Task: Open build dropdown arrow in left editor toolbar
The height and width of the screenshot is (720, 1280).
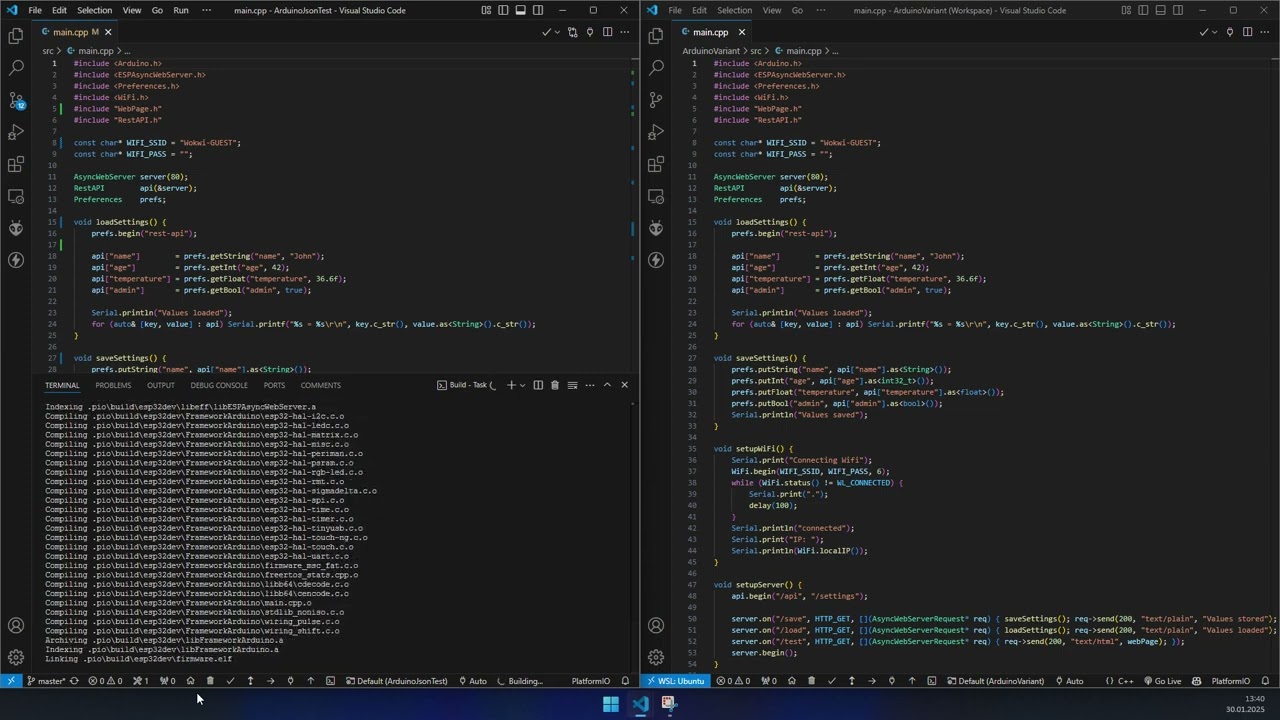Action: pyautogui.click(x=557, y=32)
